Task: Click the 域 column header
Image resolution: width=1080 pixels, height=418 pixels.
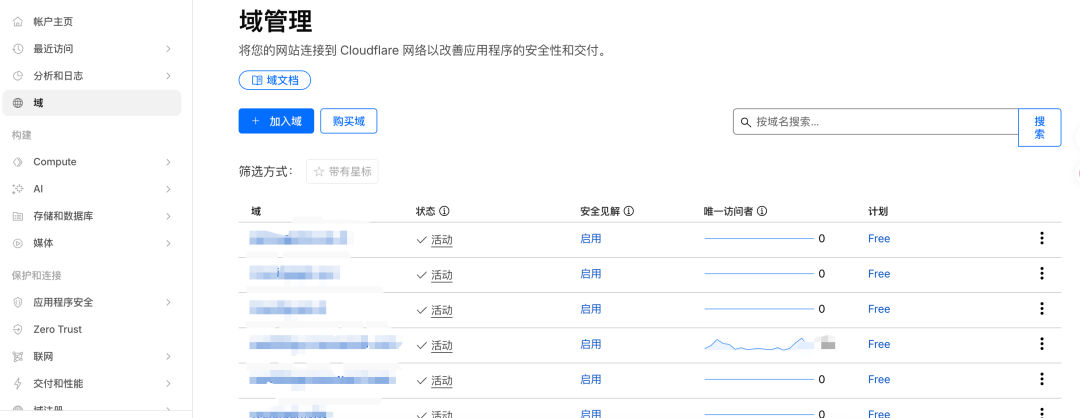Action: click(x=256, y=211)
